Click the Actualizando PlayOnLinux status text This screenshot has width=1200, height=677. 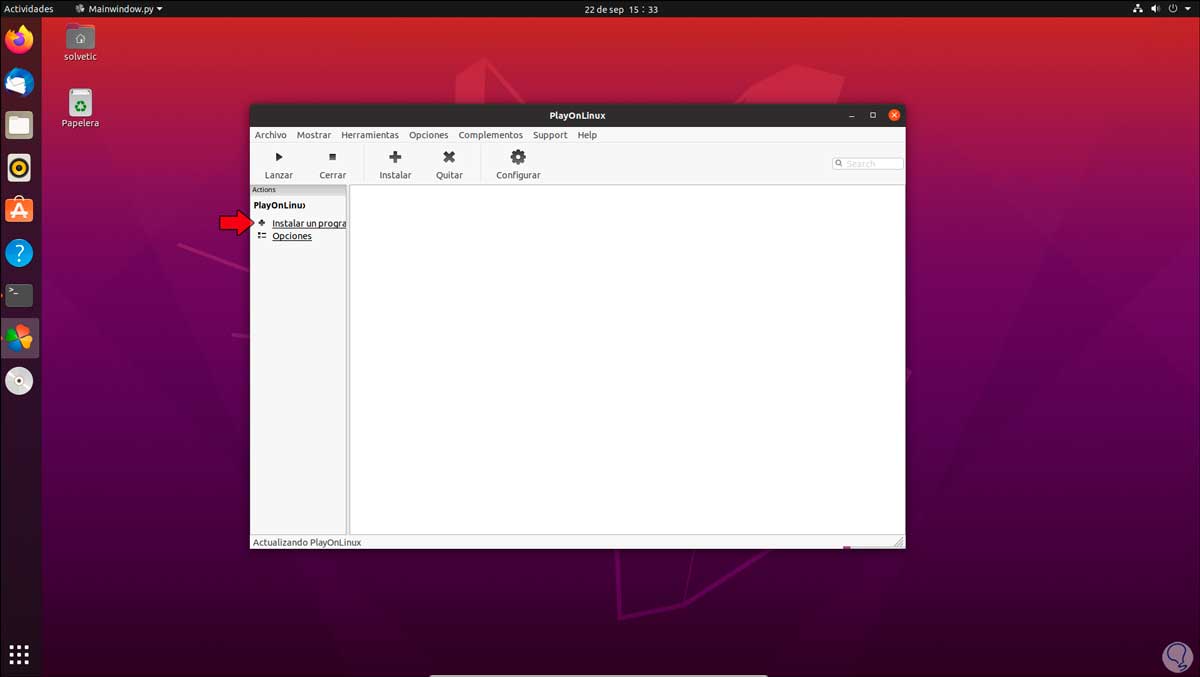(x=307, y=542)
